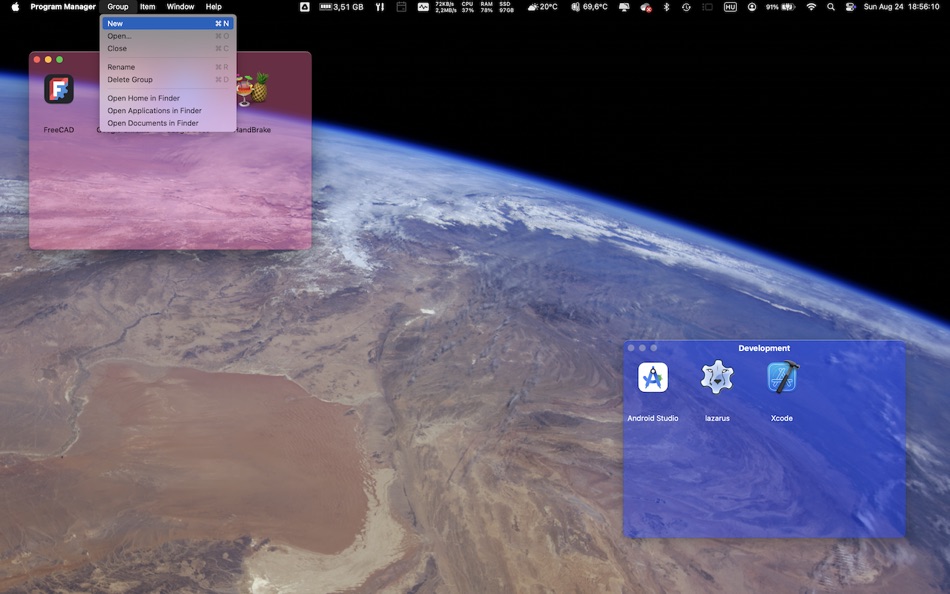
Task: Open the Help menu
Action: click(x=213, y=7)
